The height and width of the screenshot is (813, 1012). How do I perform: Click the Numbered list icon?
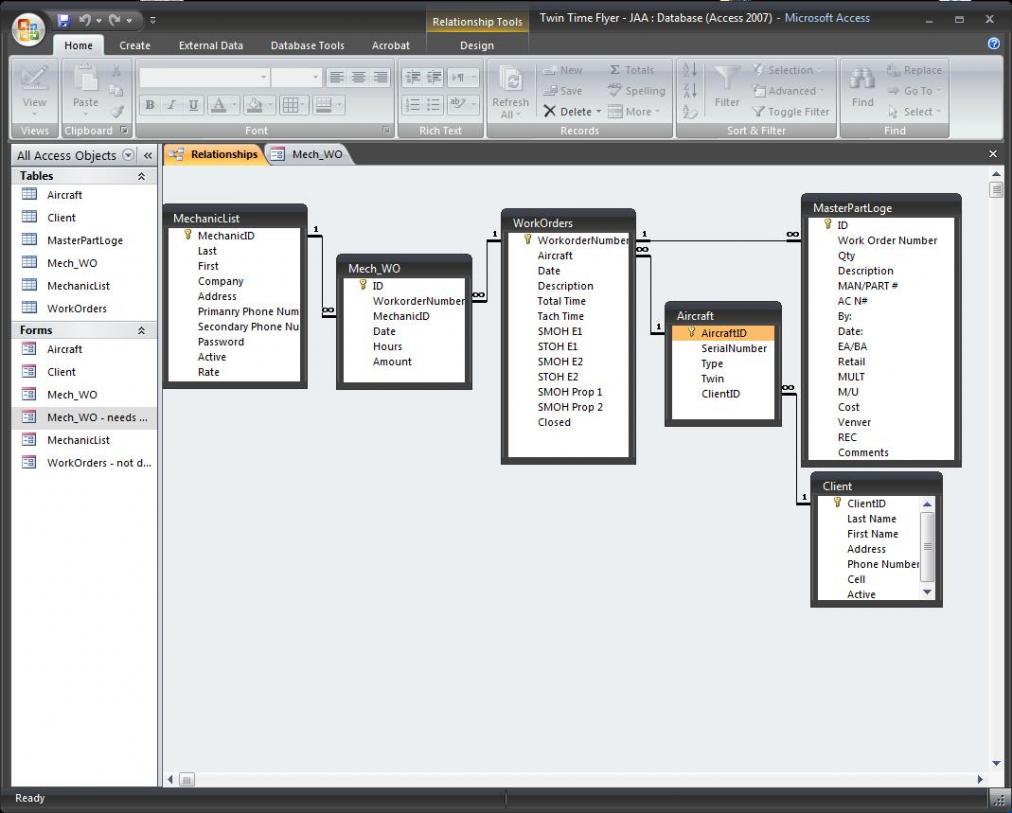412,105
